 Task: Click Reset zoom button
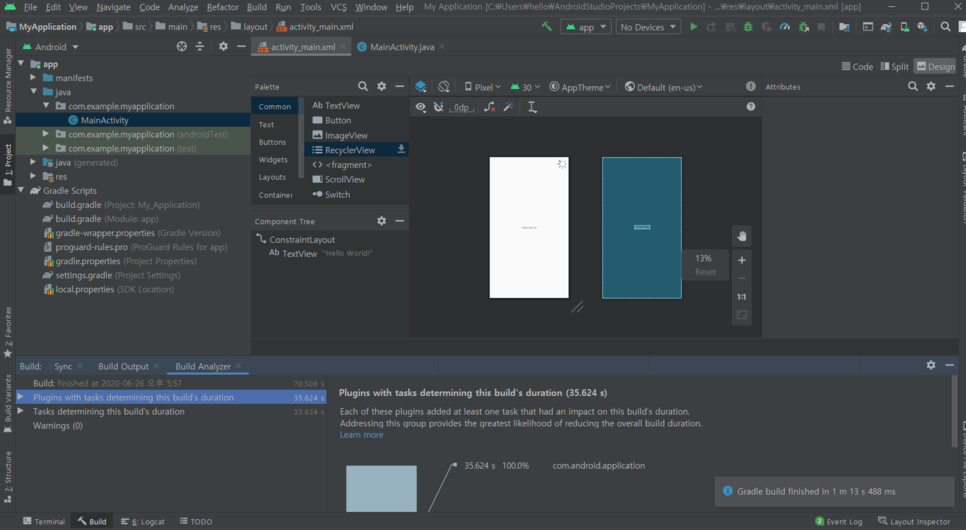click(705, 272)
